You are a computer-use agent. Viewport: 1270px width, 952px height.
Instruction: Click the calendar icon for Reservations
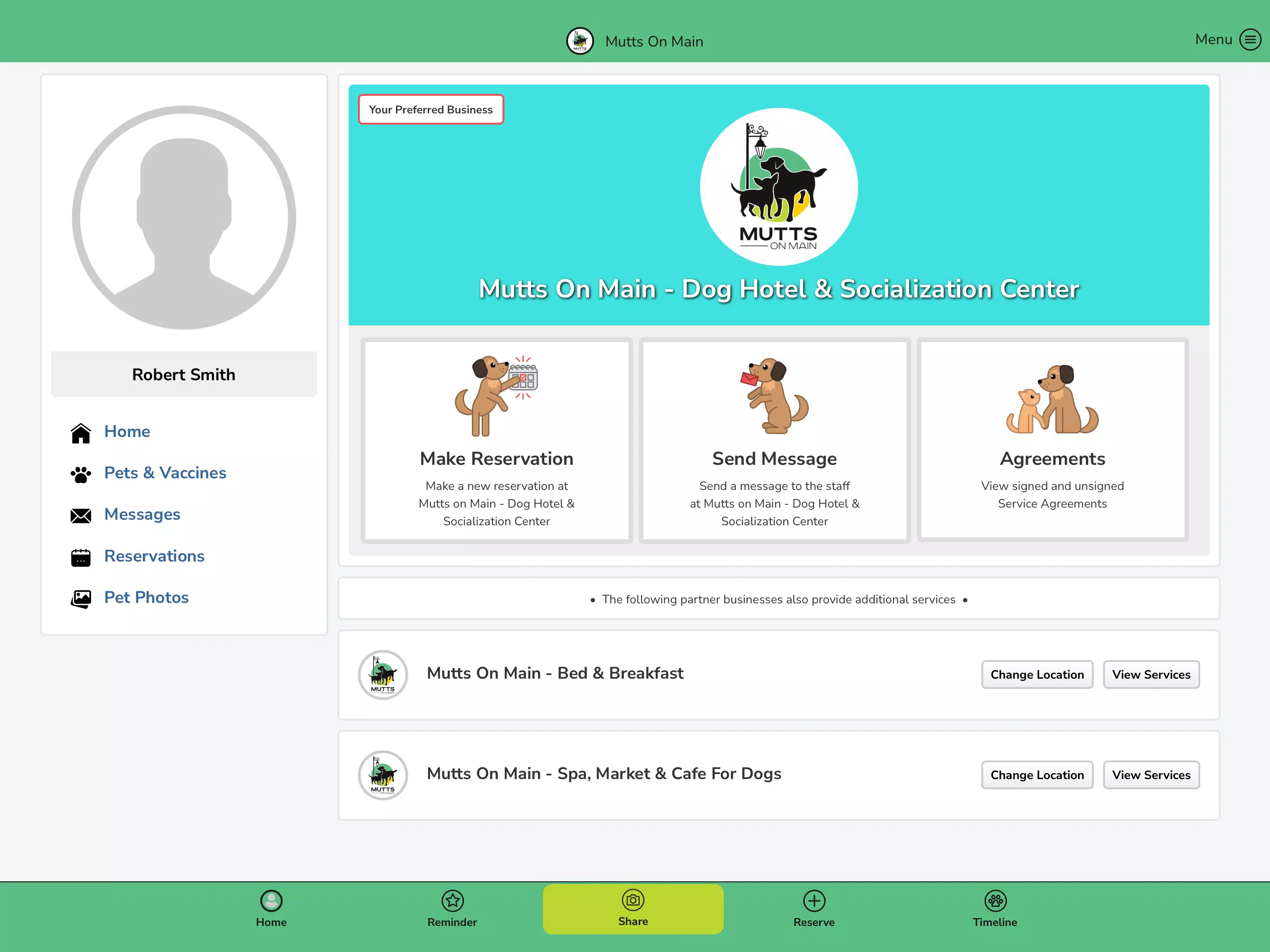coord(81,557)
